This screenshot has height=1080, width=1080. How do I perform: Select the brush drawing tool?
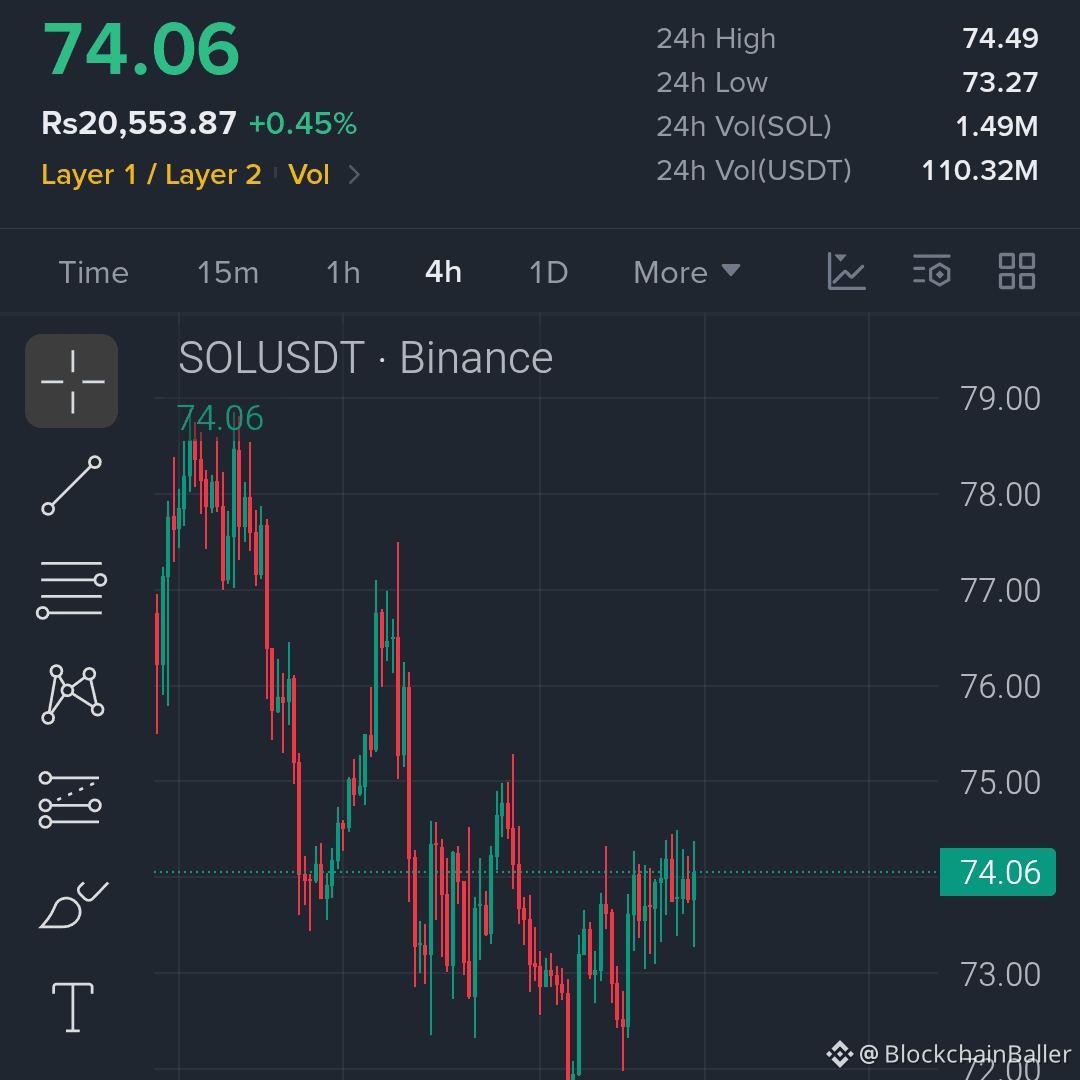coord(73,905)
